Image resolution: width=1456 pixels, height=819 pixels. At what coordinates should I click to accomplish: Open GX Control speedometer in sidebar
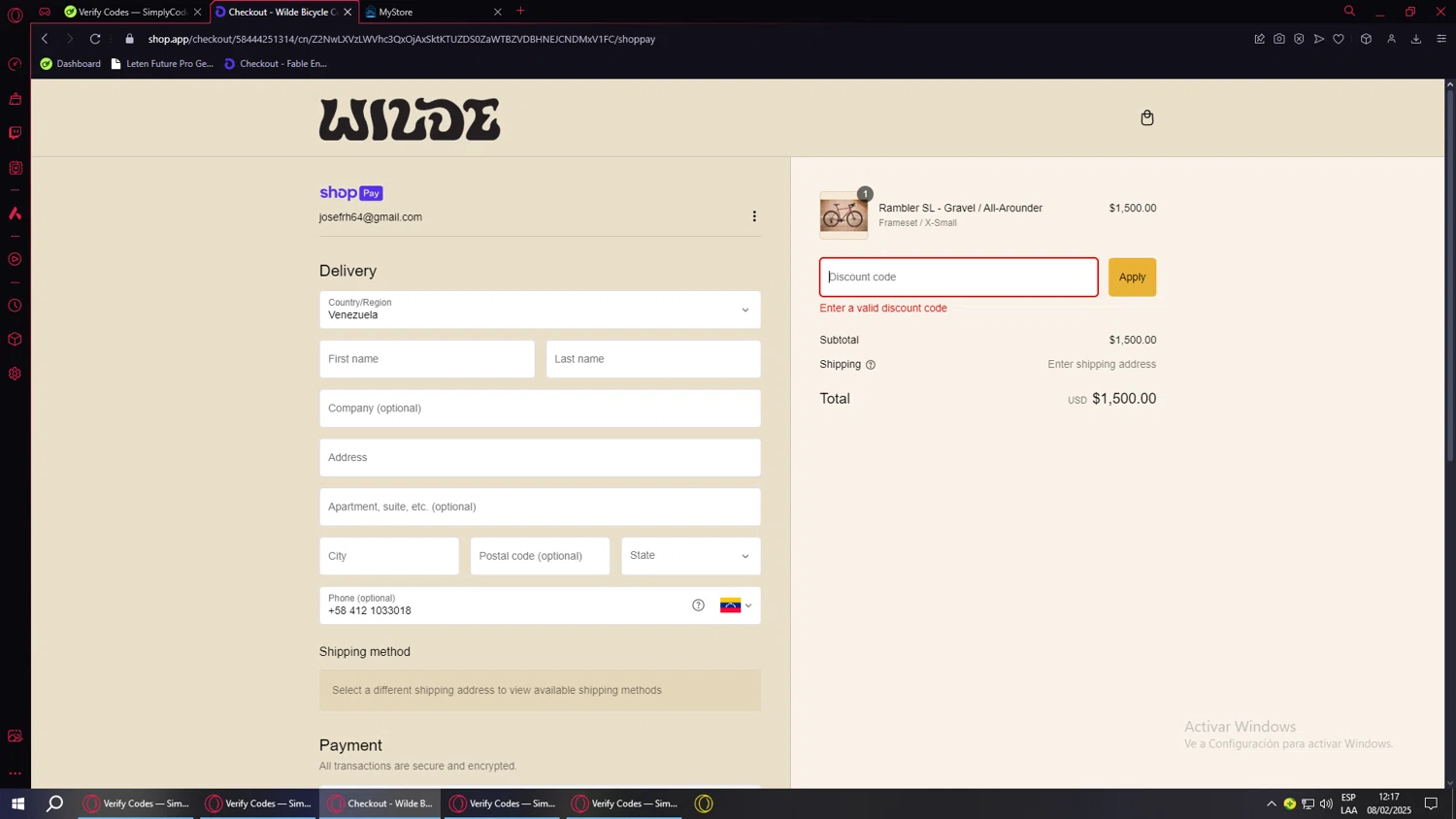point(15,64)
